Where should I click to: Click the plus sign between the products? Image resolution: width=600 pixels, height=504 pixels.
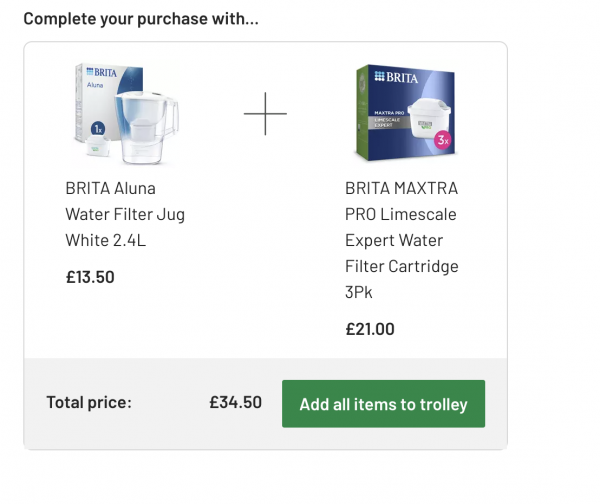(265, 114)
